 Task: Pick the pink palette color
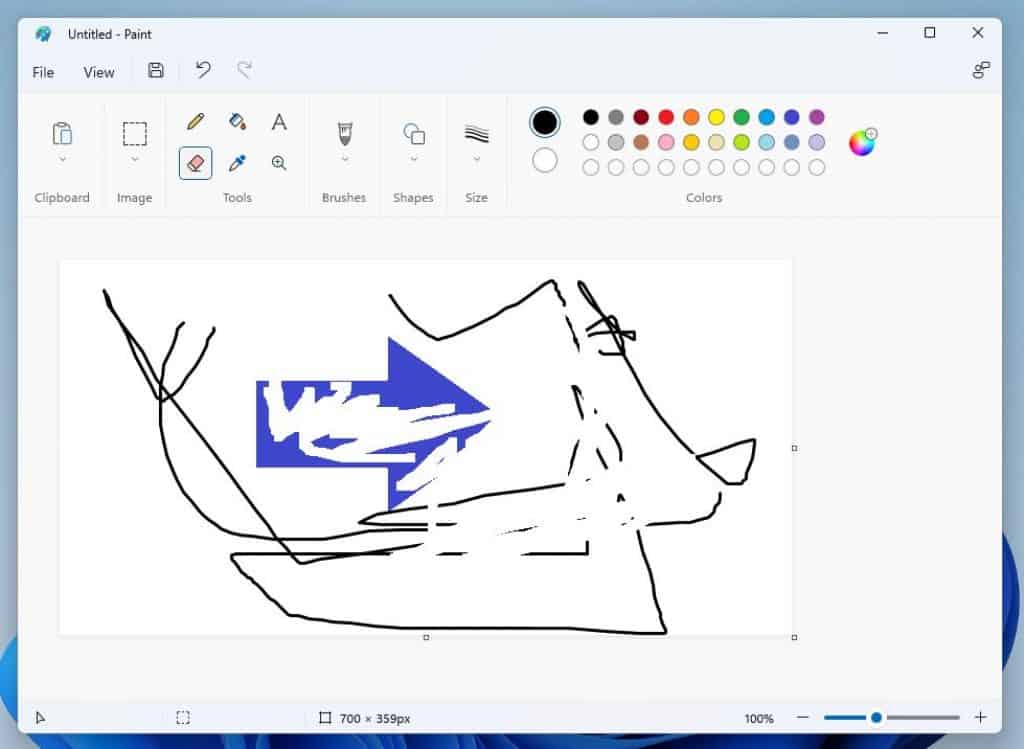click(666, 142)
